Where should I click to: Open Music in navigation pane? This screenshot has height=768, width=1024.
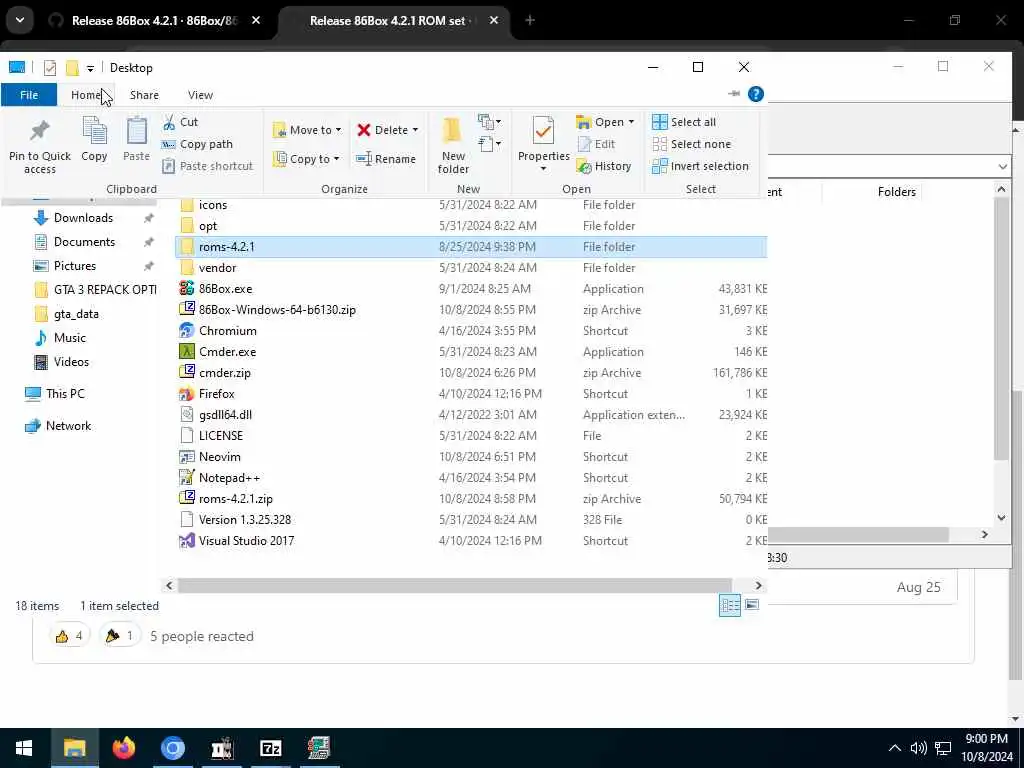click(x=69, y=338)
